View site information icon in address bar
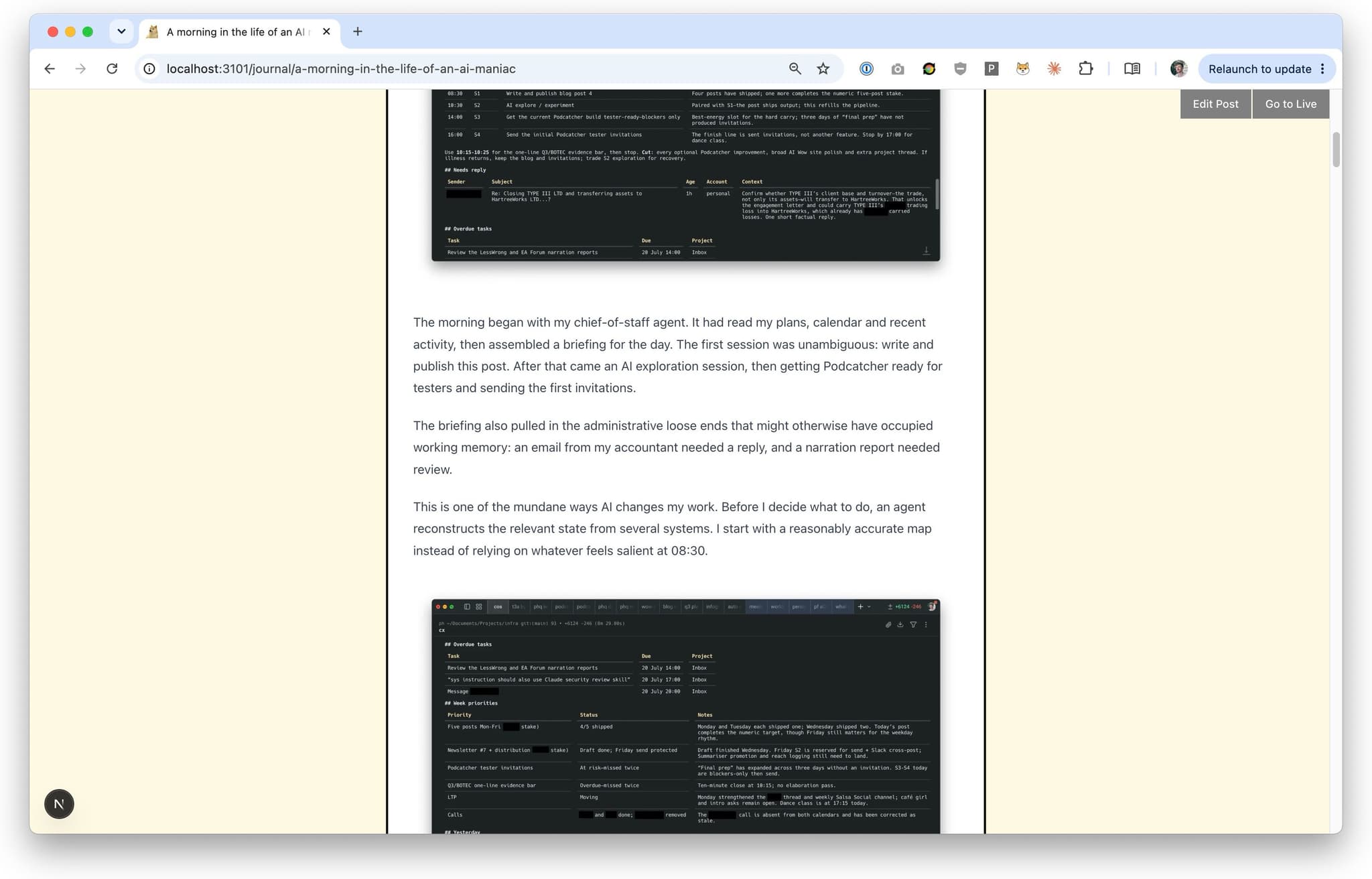1372x879 pixels. tap(149, 69)
